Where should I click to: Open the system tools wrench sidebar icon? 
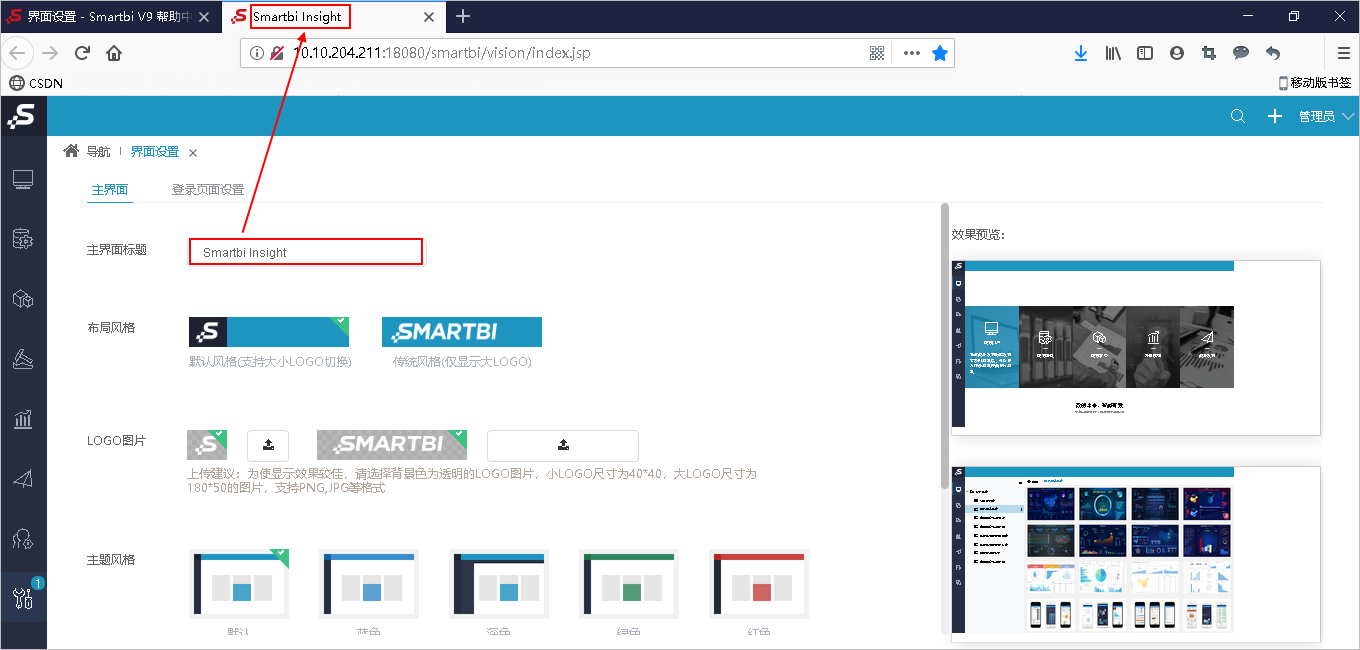coord(23,598)
